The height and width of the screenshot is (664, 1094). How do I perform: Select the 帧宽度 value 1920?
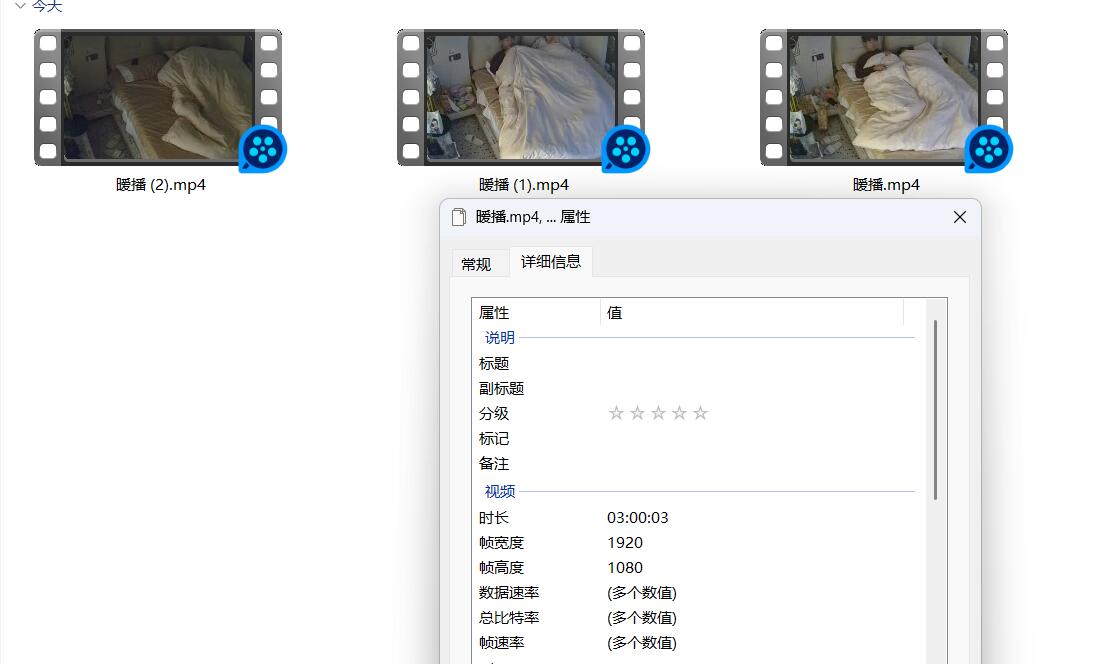coord(624,543)
